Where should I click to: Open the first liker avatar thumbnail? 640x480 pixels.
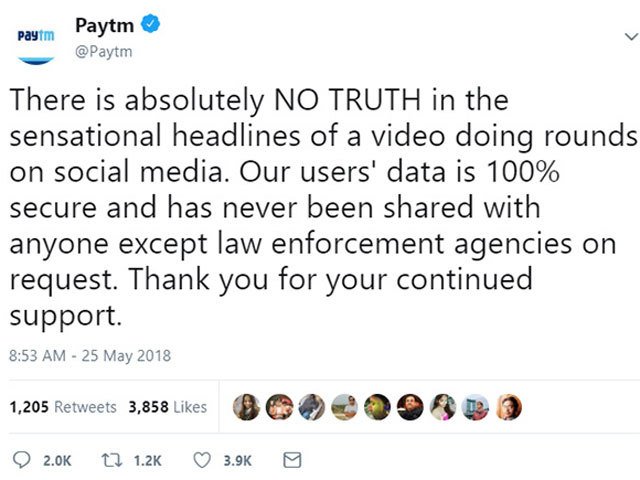[246, 407]
